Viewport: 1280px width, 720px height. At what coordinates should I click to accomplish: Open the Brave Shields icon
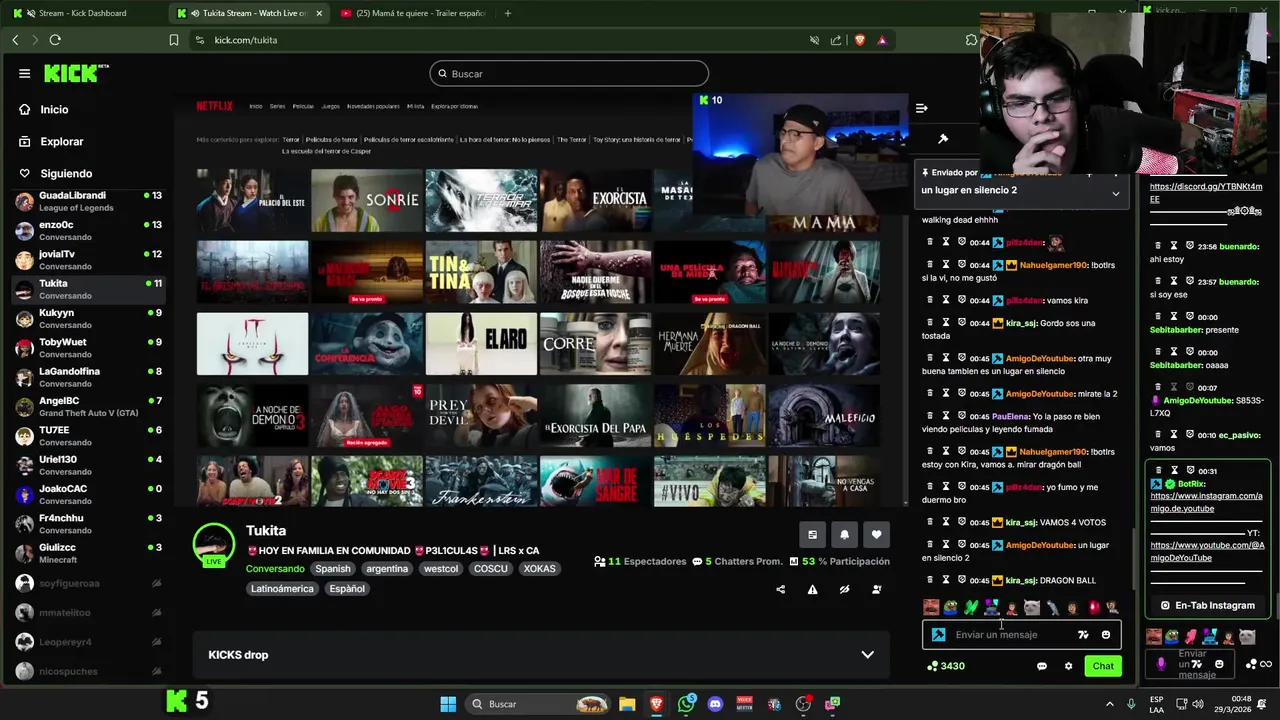click(859, 40)
